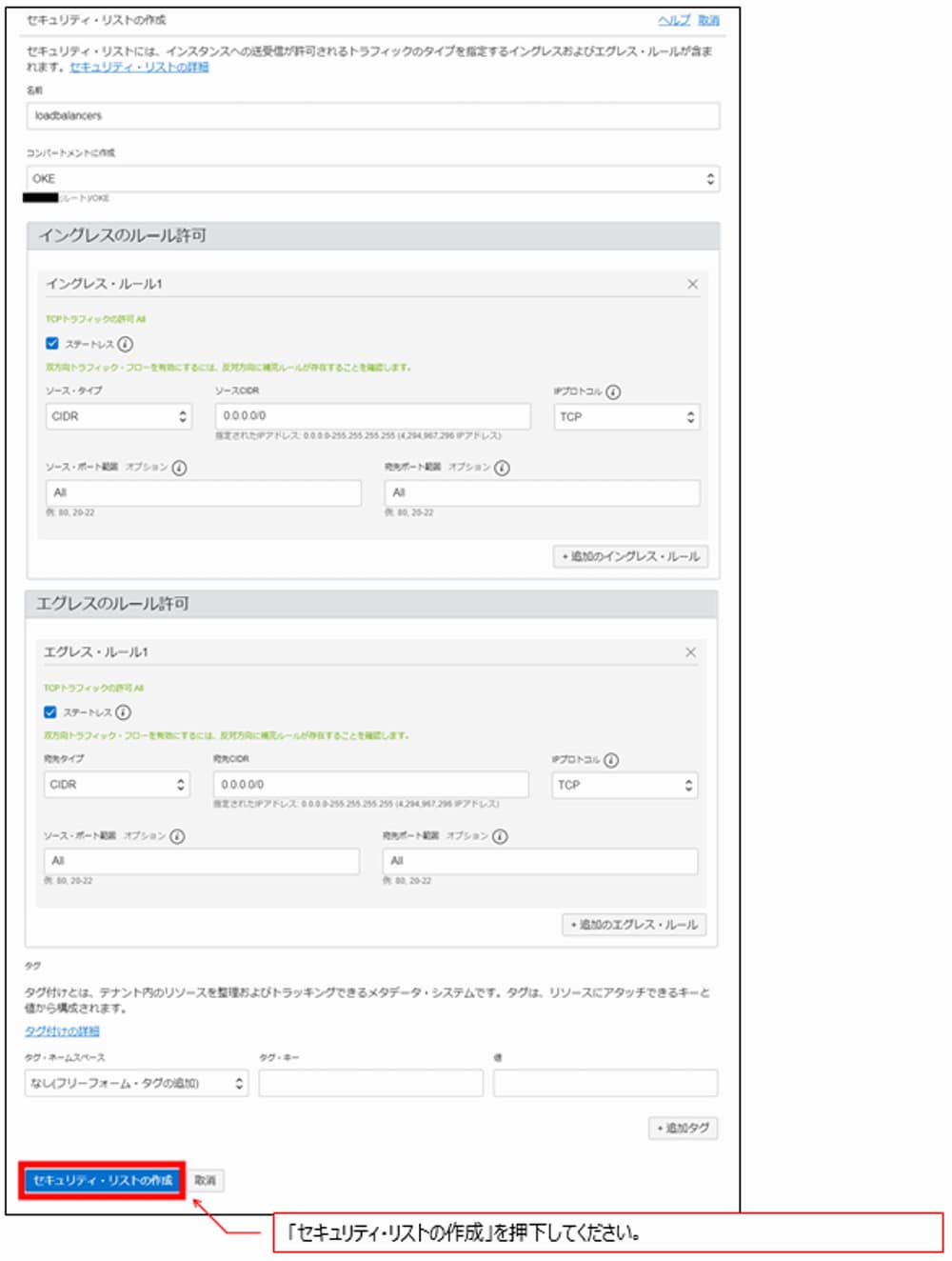Click 追加のイングレス・ルール to add a rule

[632, 556]
